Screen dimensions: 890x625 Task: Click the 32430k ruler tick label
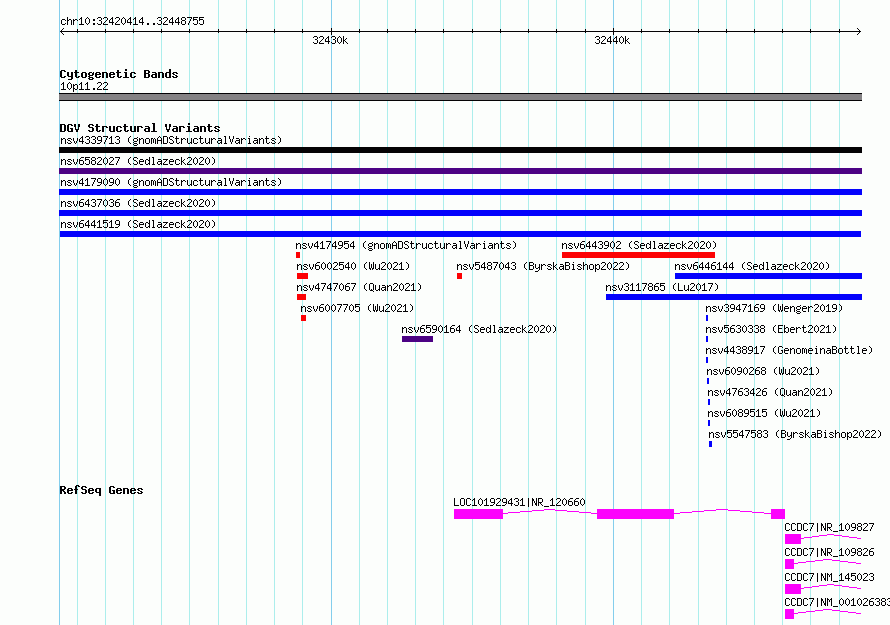pyautogui.click(x=330, y=40)
